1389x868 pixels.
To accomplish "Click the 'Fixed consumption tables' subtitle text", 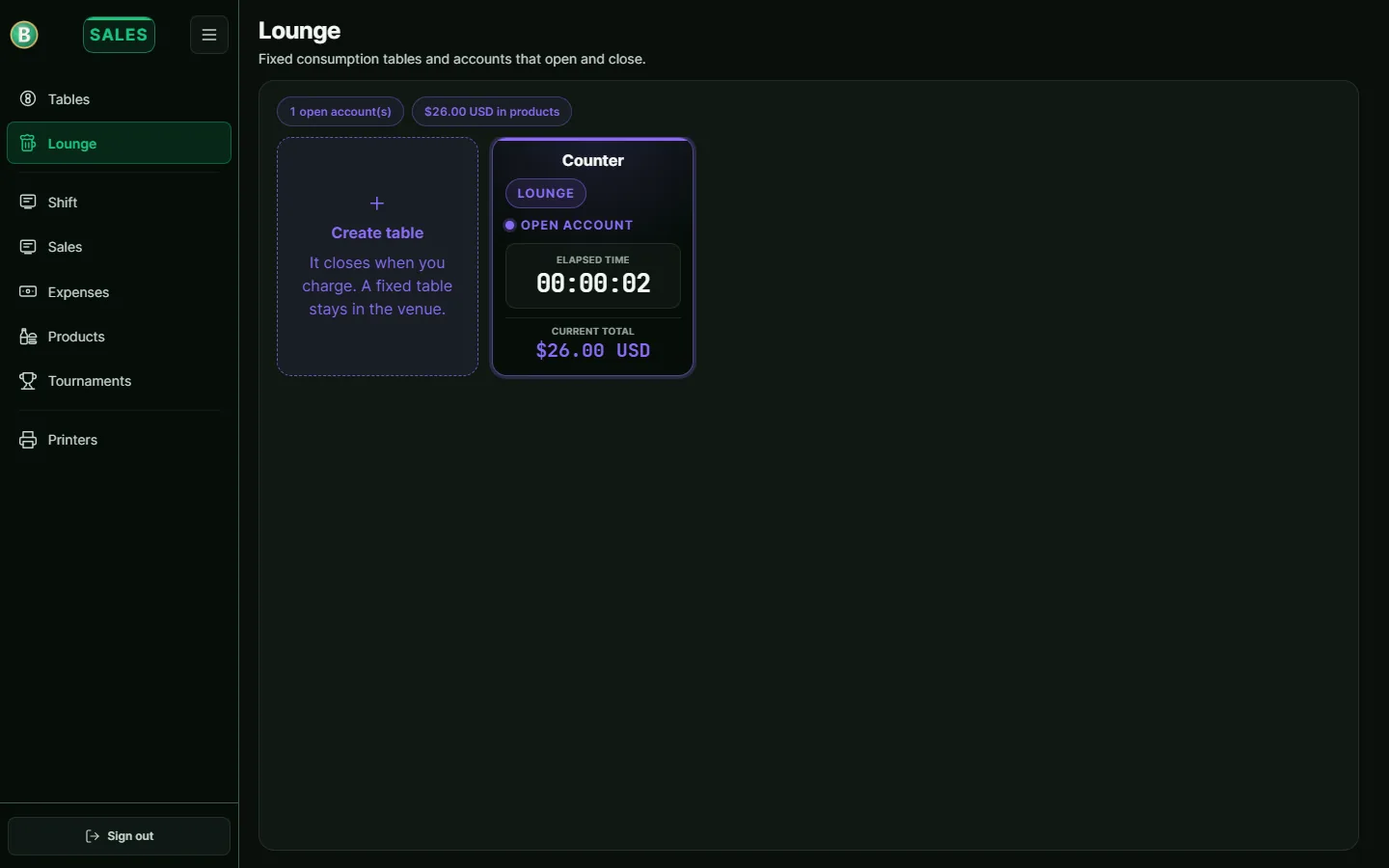I will click(452, 60).
